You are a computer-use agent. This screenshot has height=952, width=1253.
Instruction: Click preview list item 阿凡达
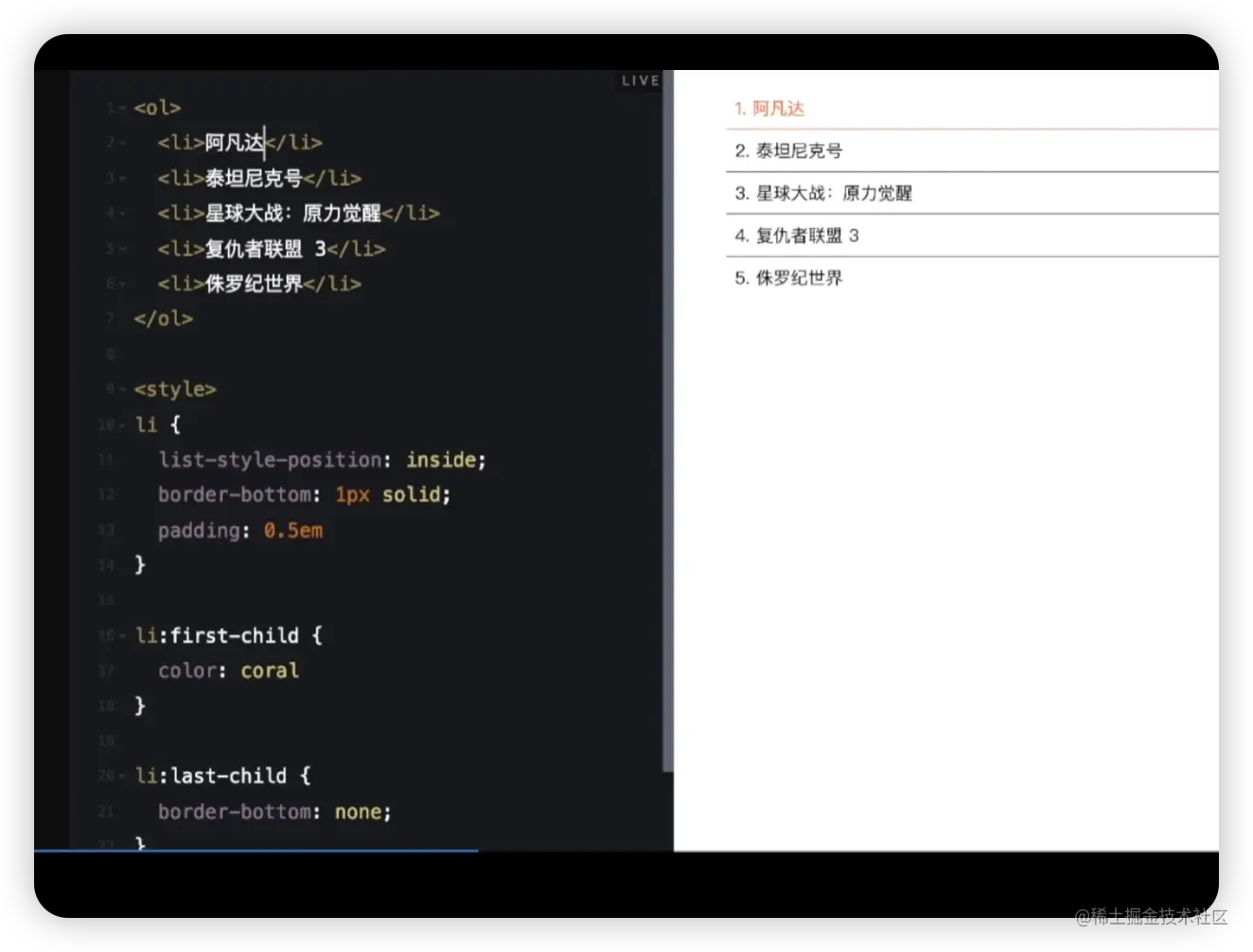click(x=972, y=109)
